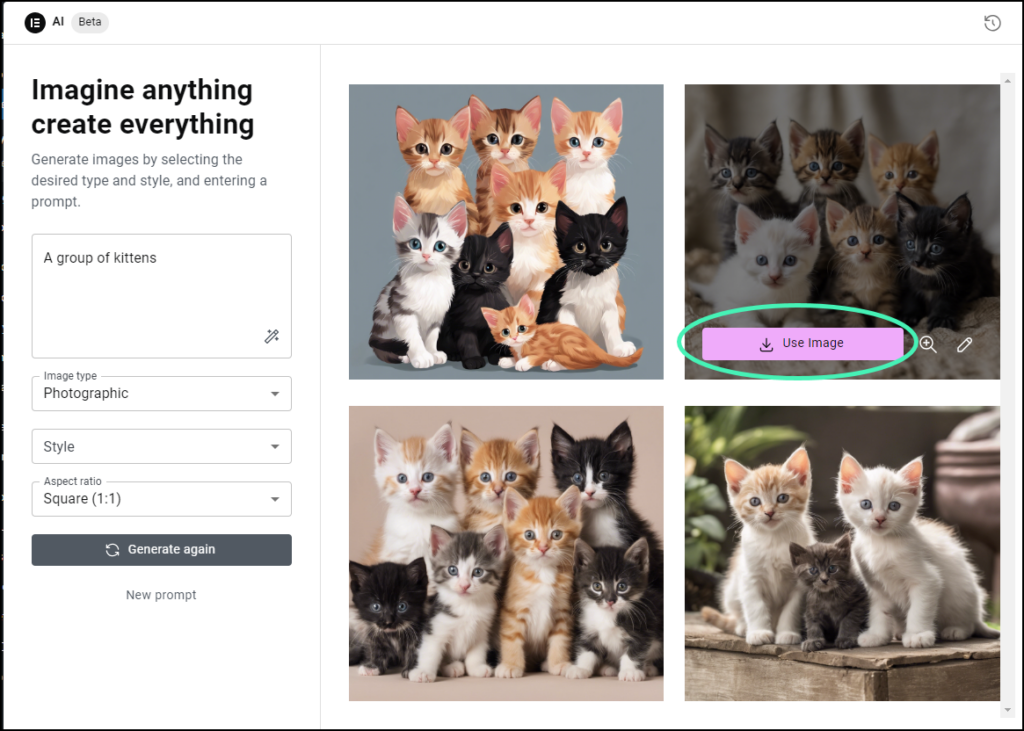Open the Style dropdown
Screen dimensions: 1024x731
[161, 446]
